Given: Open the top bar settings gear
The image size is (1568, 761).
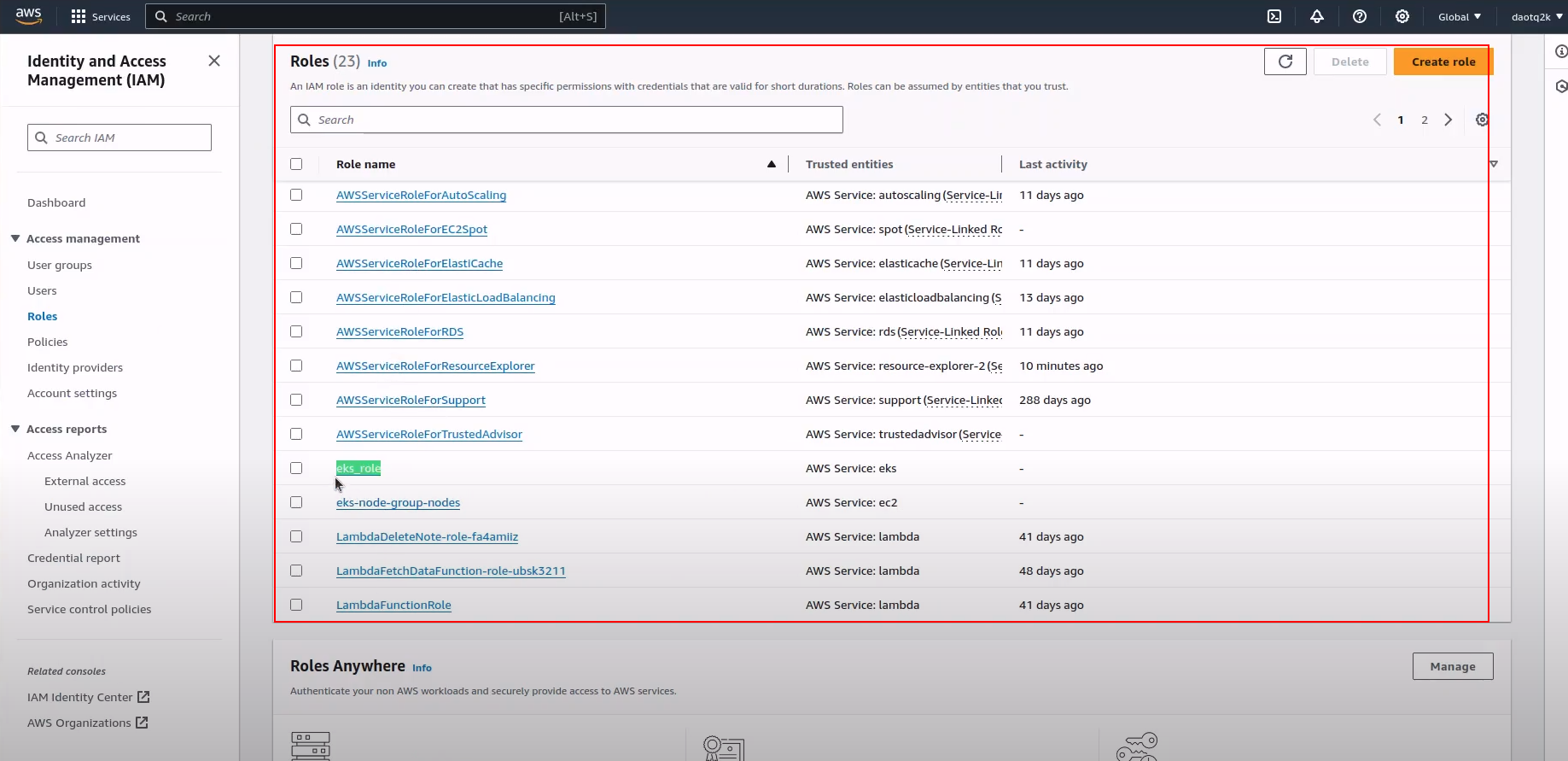Looking at the screenshot, I should pos(1402,16).
